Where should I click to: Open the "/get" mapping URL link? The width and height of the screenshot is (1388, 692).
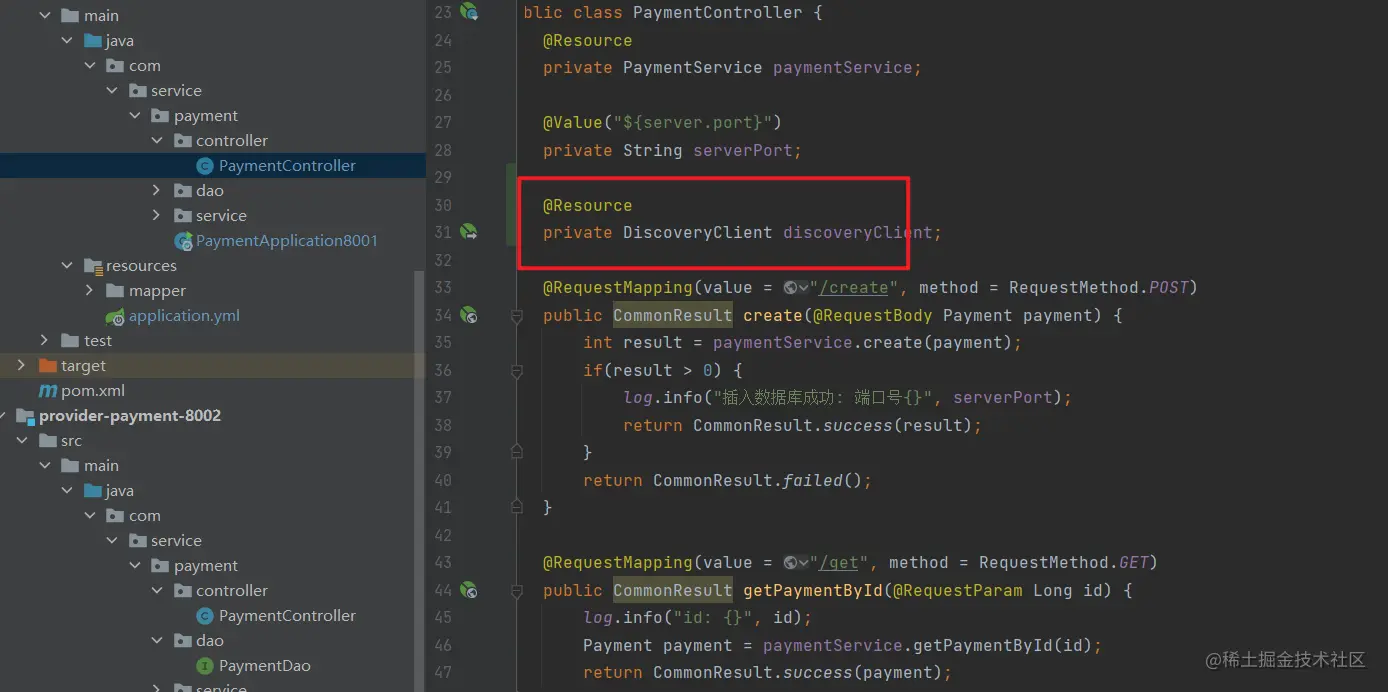coord(838,563)
